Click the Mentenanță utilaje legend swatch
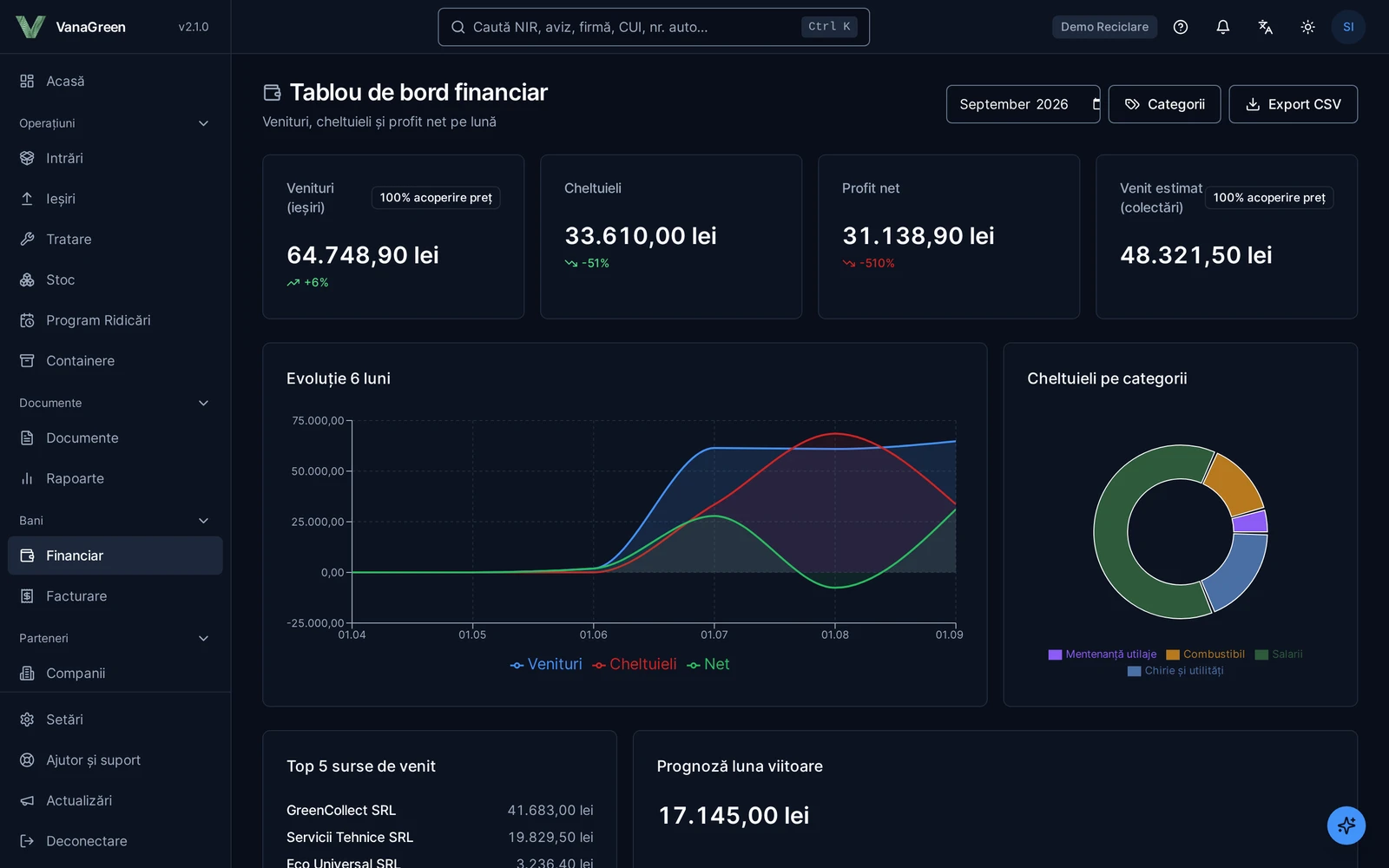This screenshot has width=1389, height=868. (1055, 654)
